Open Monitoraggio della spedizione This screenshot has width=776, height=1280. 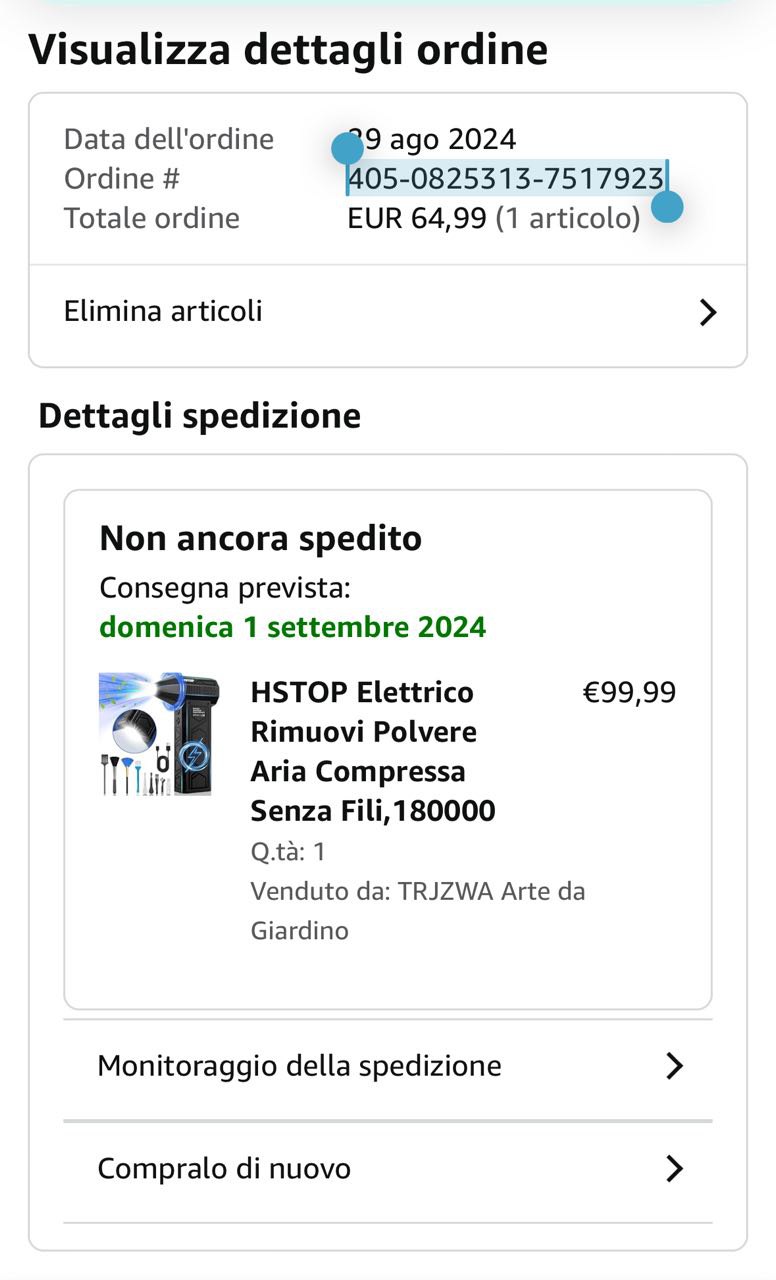click(x=299, y=1066)
